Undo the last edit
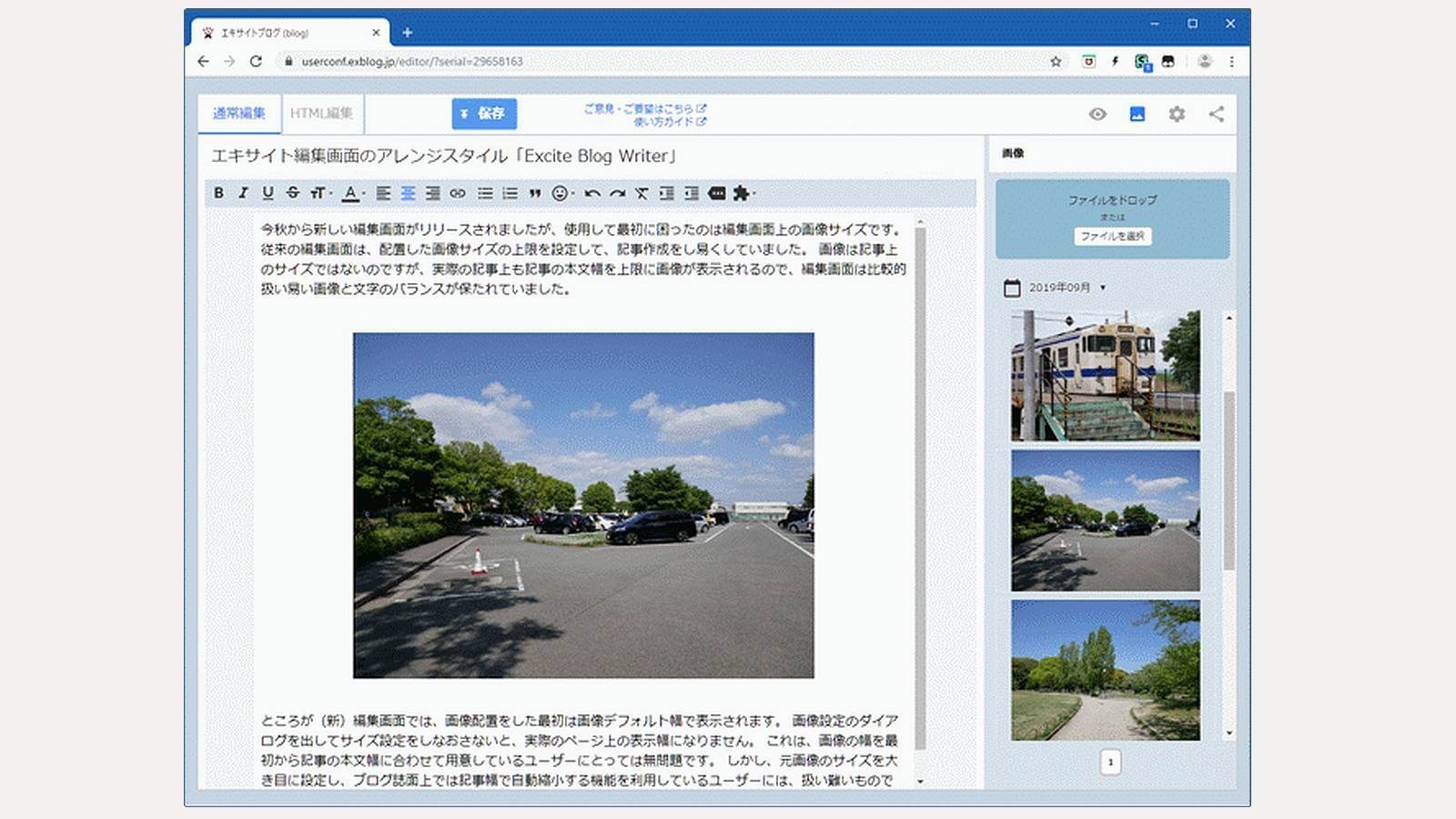The height and width of the screenshot is (819, 1456). (592, 193)
